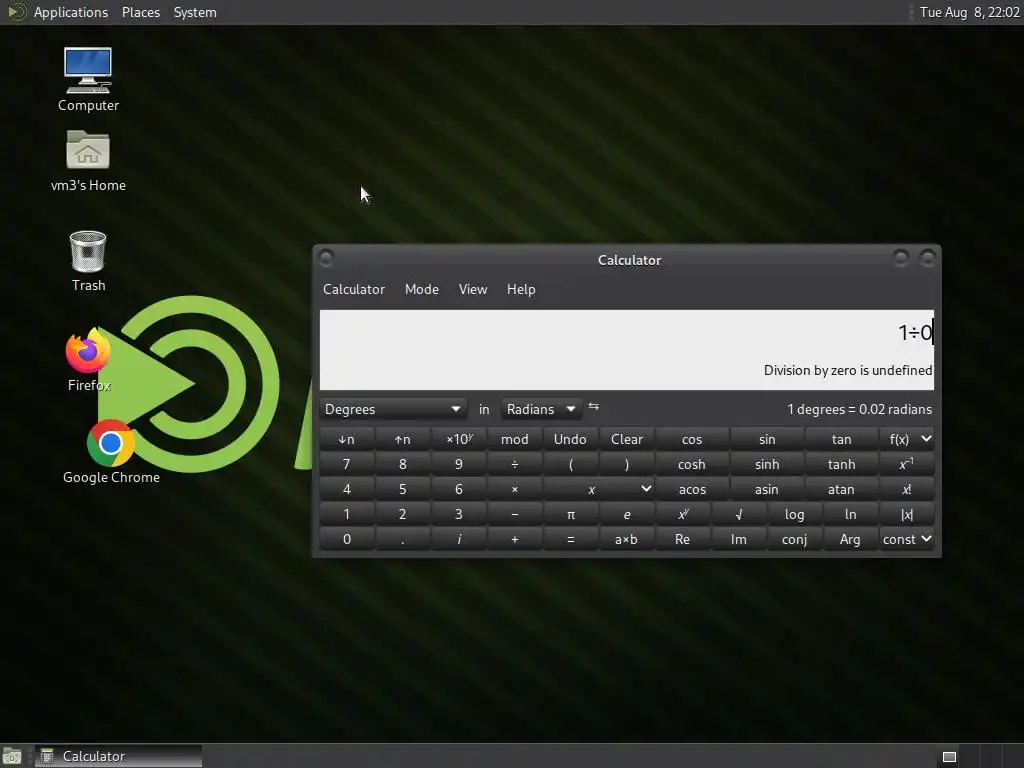Click the number 7 key

(x=347, y=464)
